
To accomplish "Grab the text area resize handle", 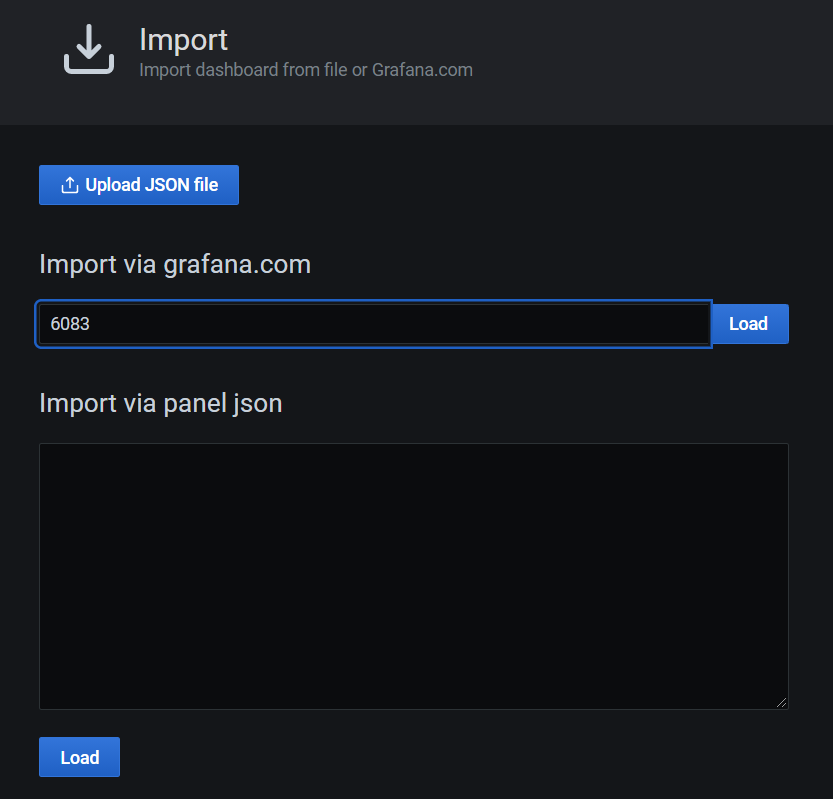I will (781, 702).
